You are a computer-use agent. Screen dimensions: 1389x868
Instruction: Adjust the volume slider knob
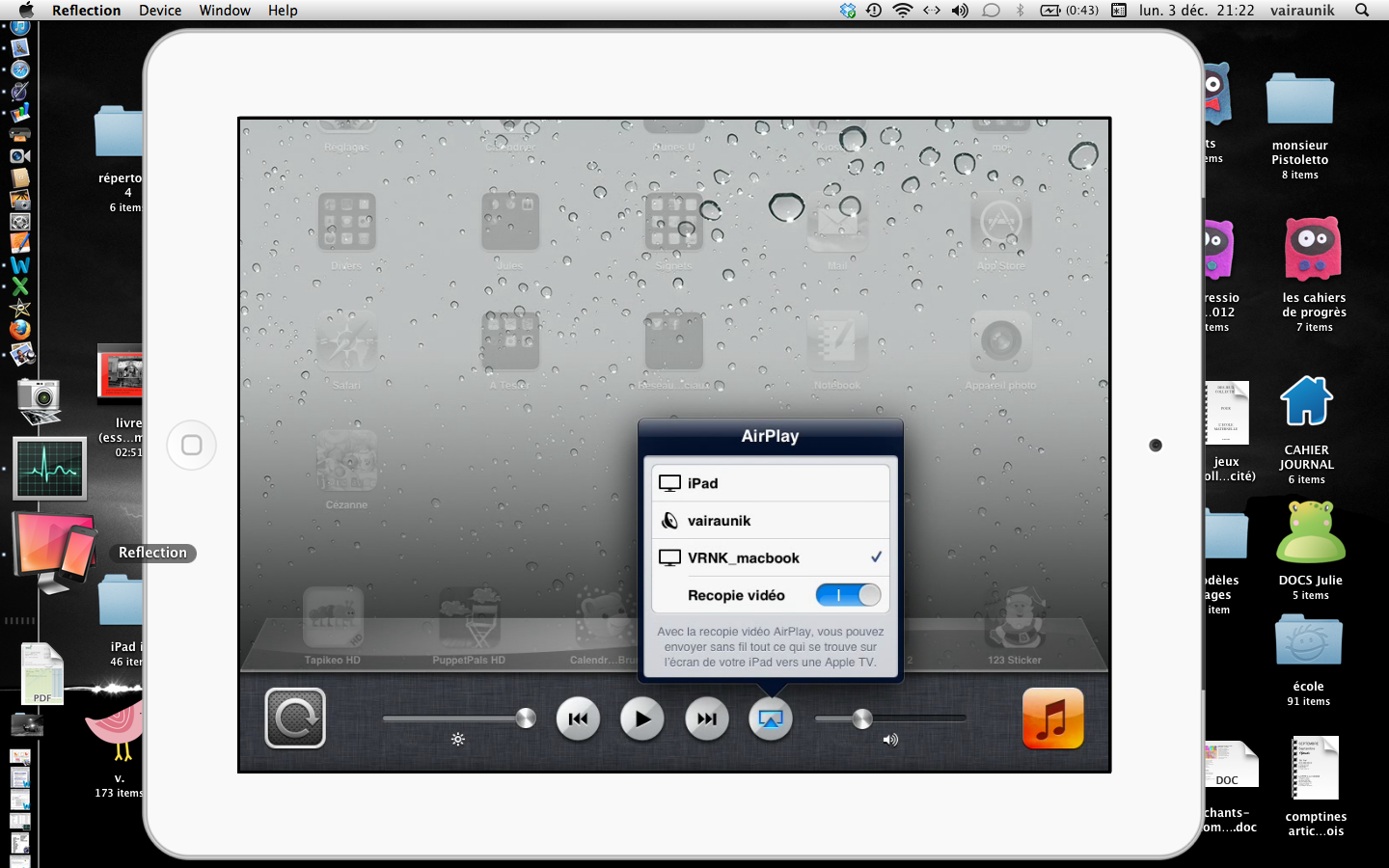pos(862,718)
